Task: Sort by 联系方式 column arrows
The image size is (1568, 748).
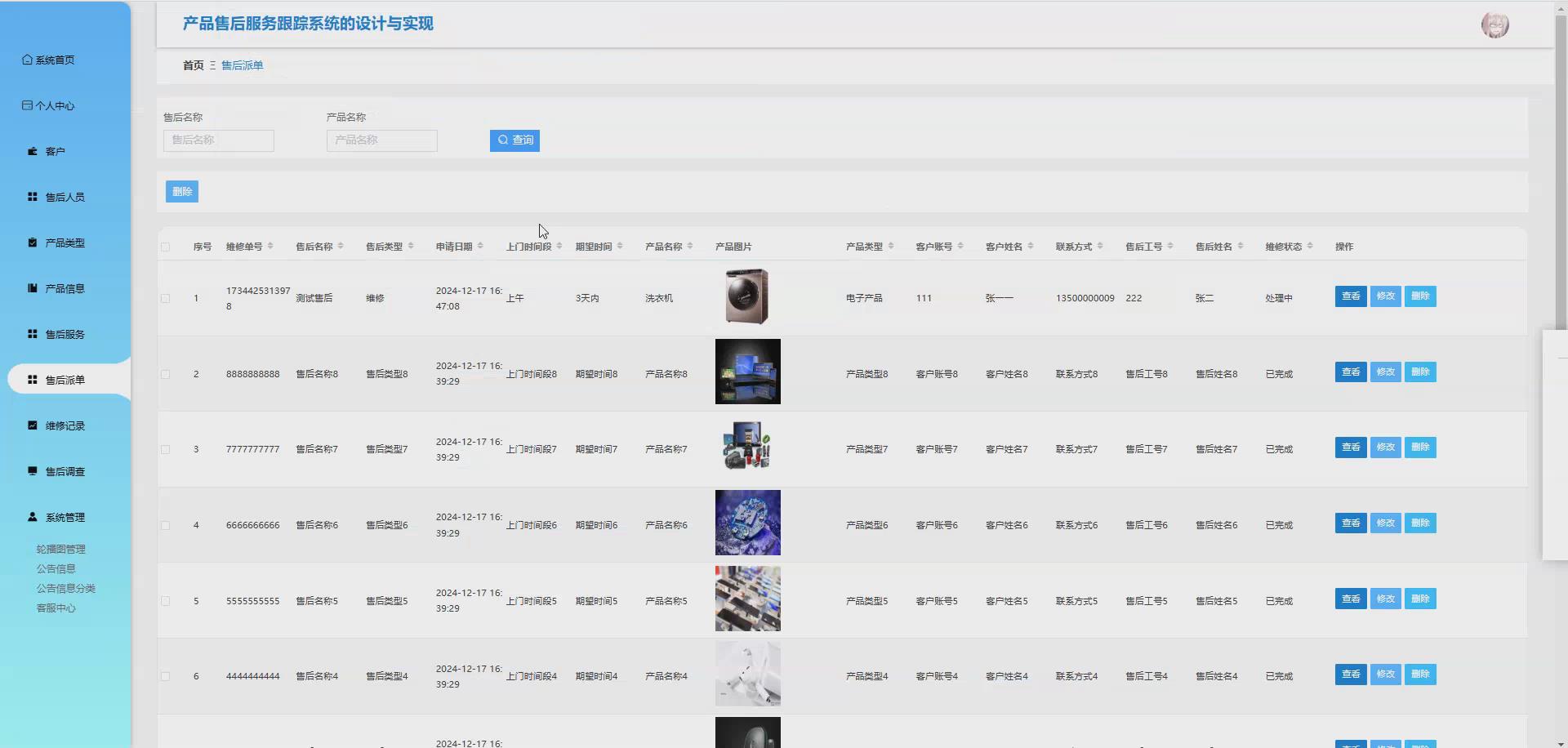Action: pyautogui.click(x=1100, y=246)
